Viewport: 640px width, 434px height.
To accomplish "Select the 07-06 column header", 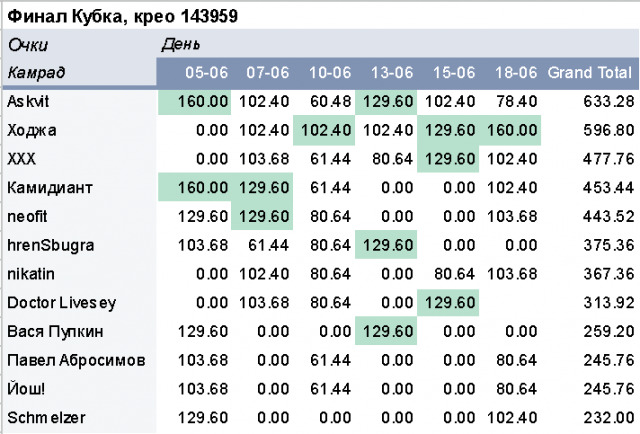I will click(267, 73).
